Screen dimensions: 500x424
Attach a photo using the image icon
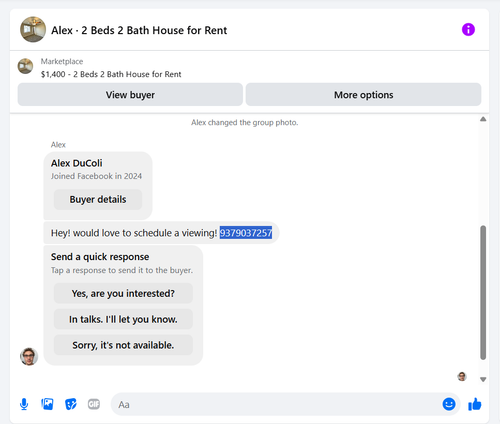[x=47, y=404]
